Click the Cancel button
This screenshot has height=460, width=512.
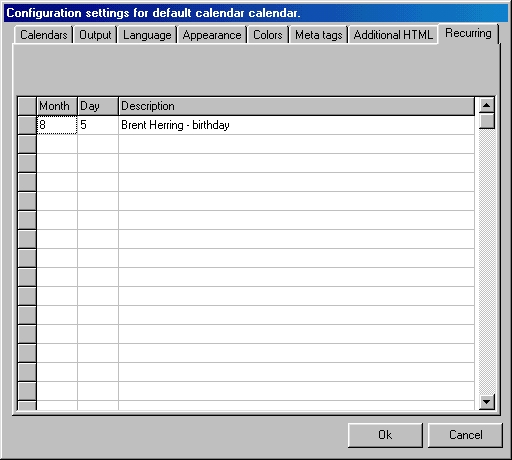tap(465, 435)
